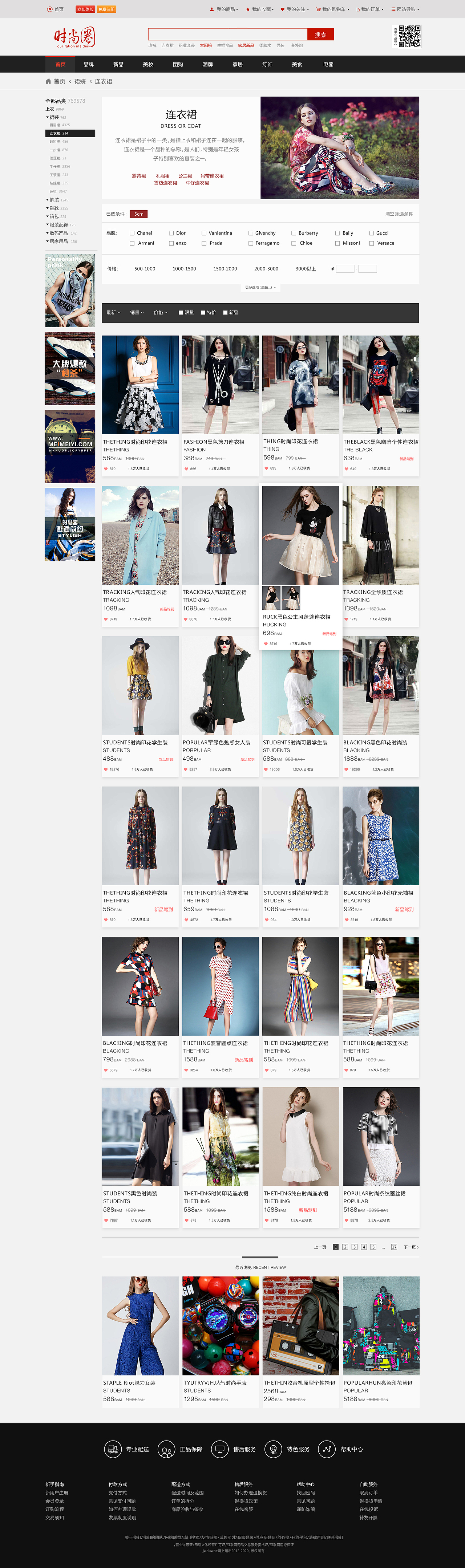This screenshot has width=465, height=1568.
Task: Click the 我的商品 person icon
Action: click(213, 9)
